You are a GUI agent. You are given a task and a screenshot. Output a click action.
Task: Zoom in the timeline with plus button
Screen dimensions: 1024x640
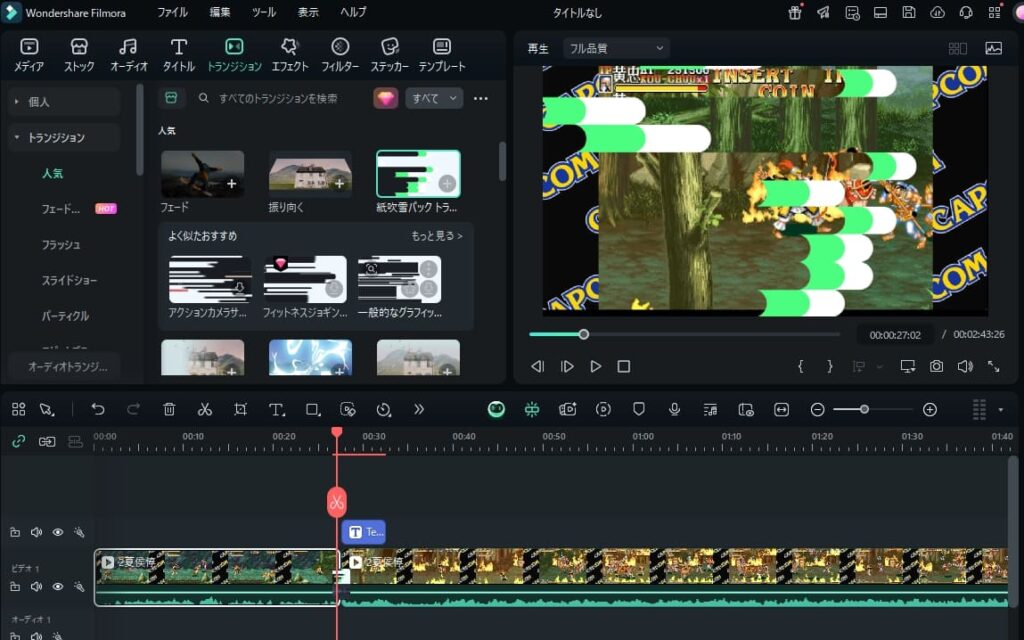pos(930,409)
